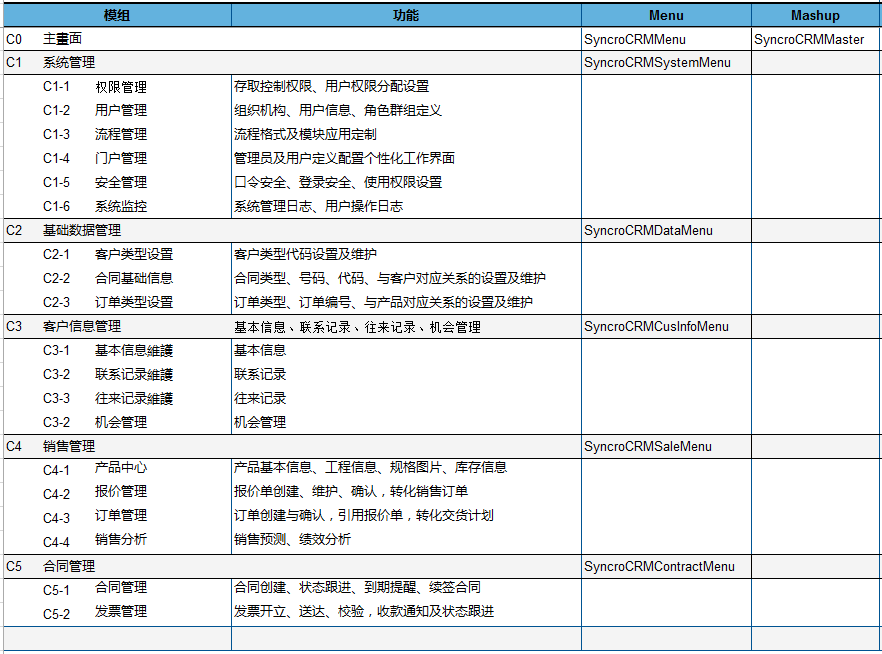Click 基本信息、联系记录、往来记录、机会管理 cell
882x654 pixels.
[x=406, y=327]
